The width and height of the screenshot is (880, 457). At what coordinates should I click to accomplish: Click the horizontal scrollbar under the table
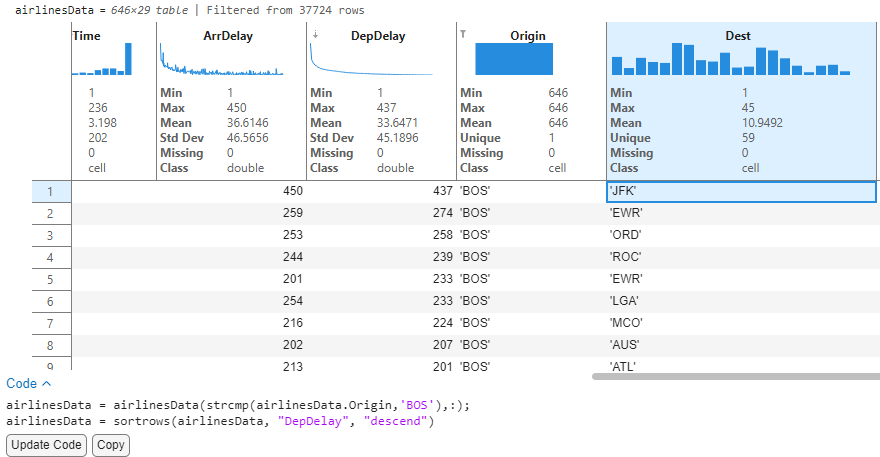pyautogui.click(x=735, y=376)
